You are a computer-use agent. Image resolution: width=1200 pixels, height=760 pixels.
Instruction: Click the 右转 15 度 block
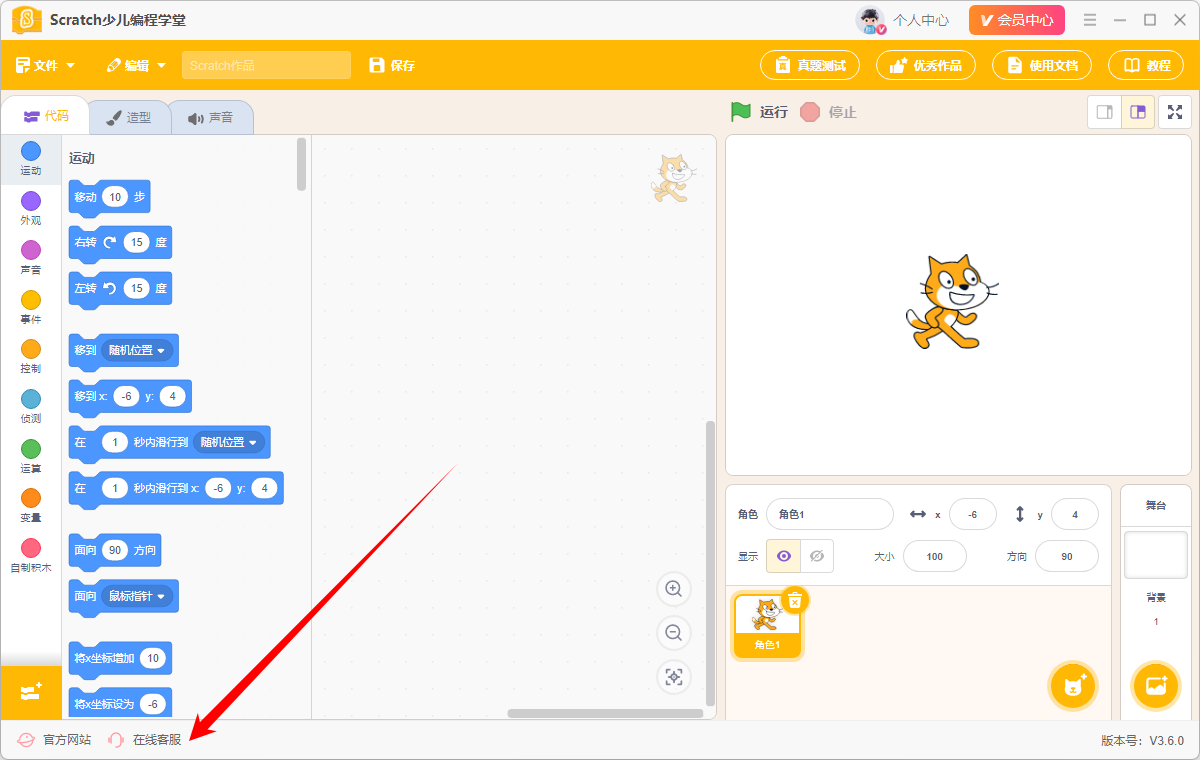120,242
